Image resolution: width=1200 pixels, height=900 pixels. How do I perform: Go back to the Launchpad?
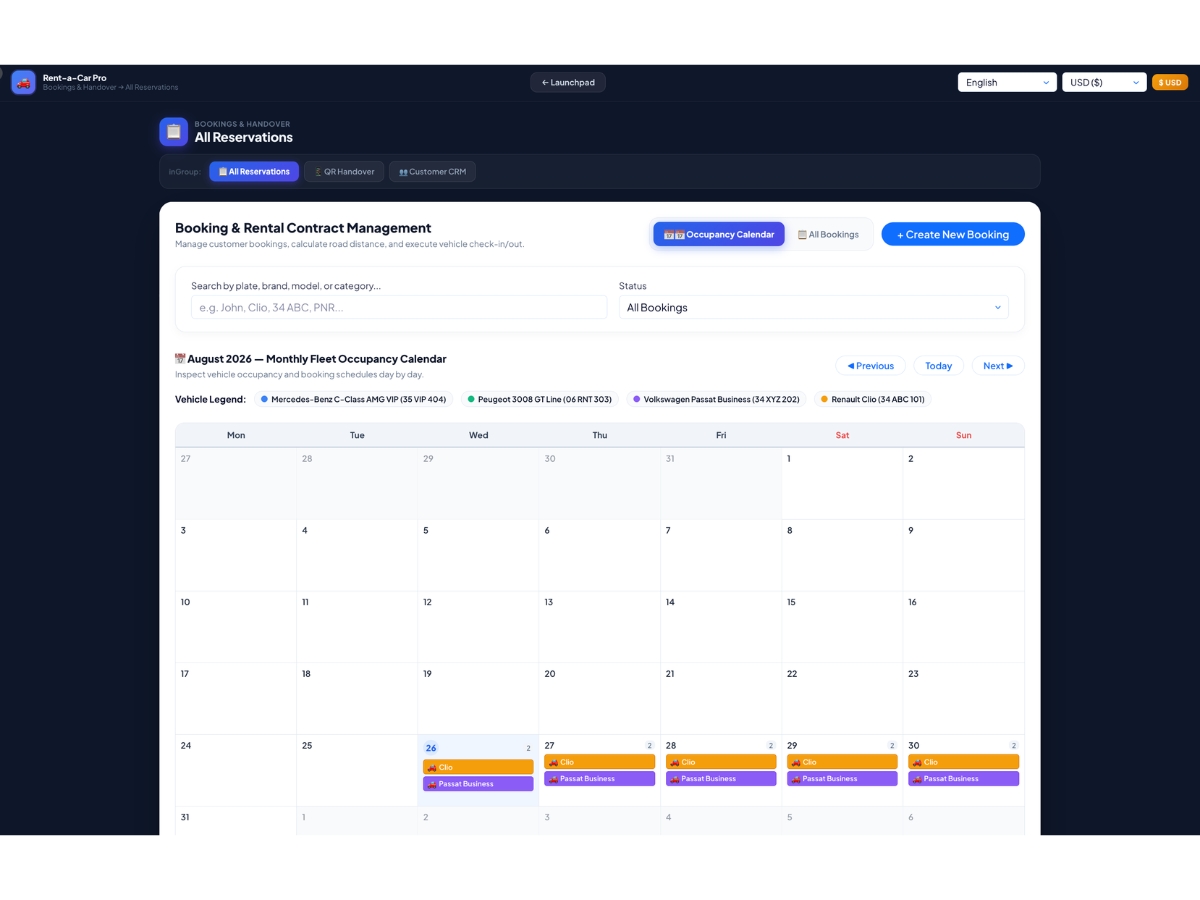pyautogui.click(x=568, y=82)
